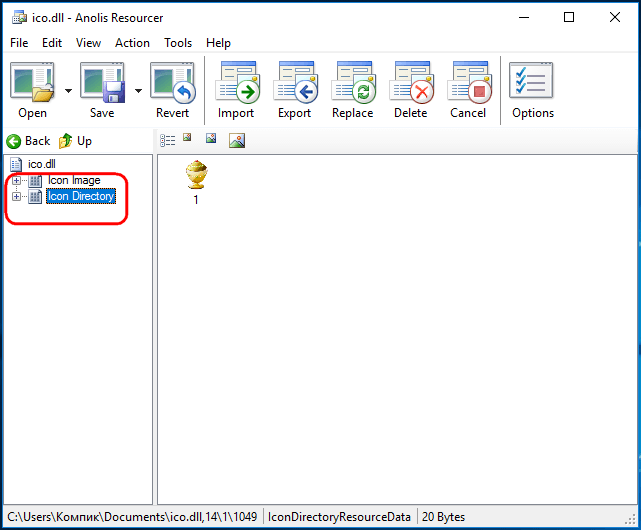Open the dropdown arrow next to Open

(x=68, y=91)
